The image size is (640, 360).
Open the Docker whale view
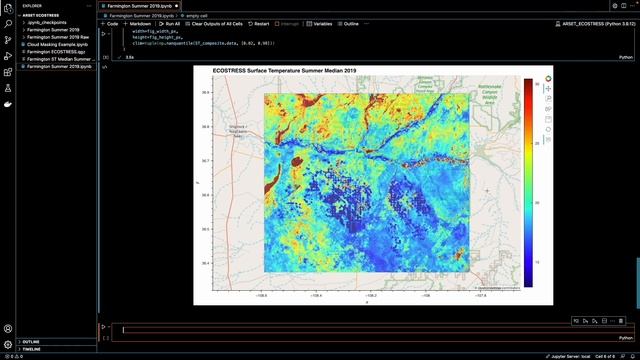click(x=8, y=104)
